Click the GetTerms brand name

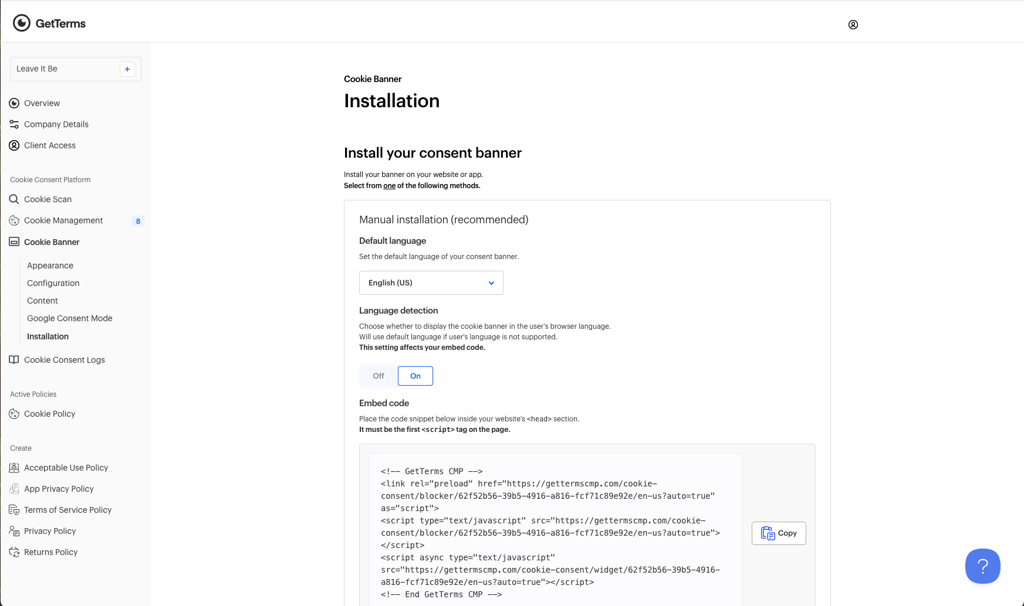(60, 24)
